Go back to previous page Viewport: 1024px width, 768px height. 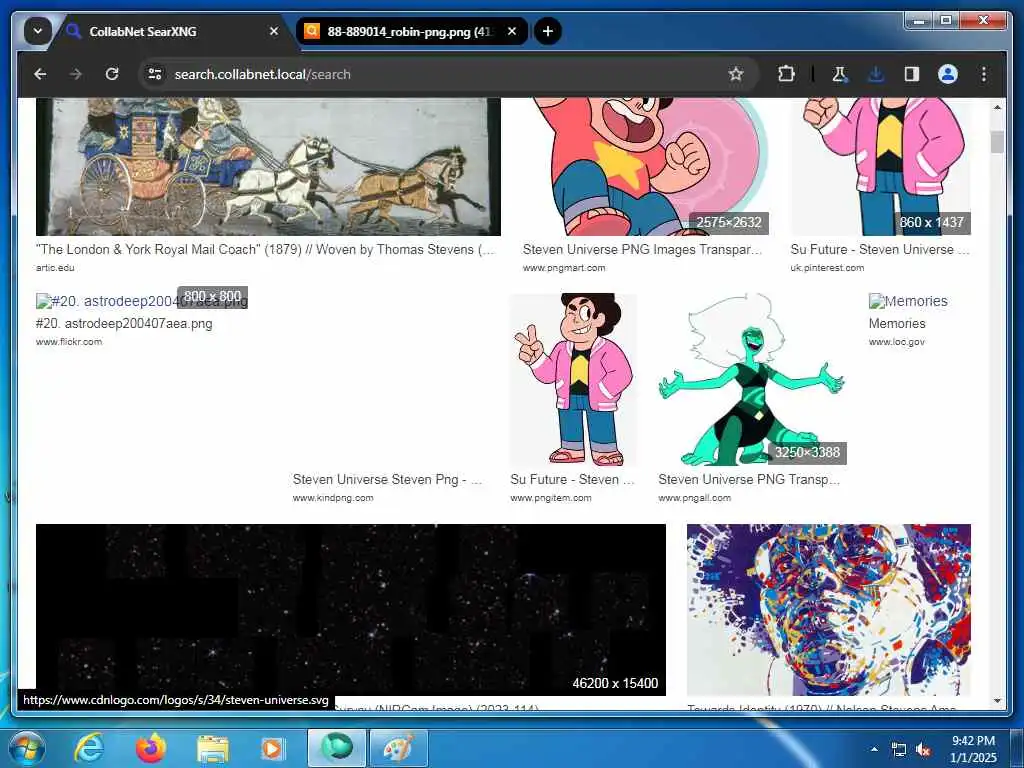pos(40,74)
